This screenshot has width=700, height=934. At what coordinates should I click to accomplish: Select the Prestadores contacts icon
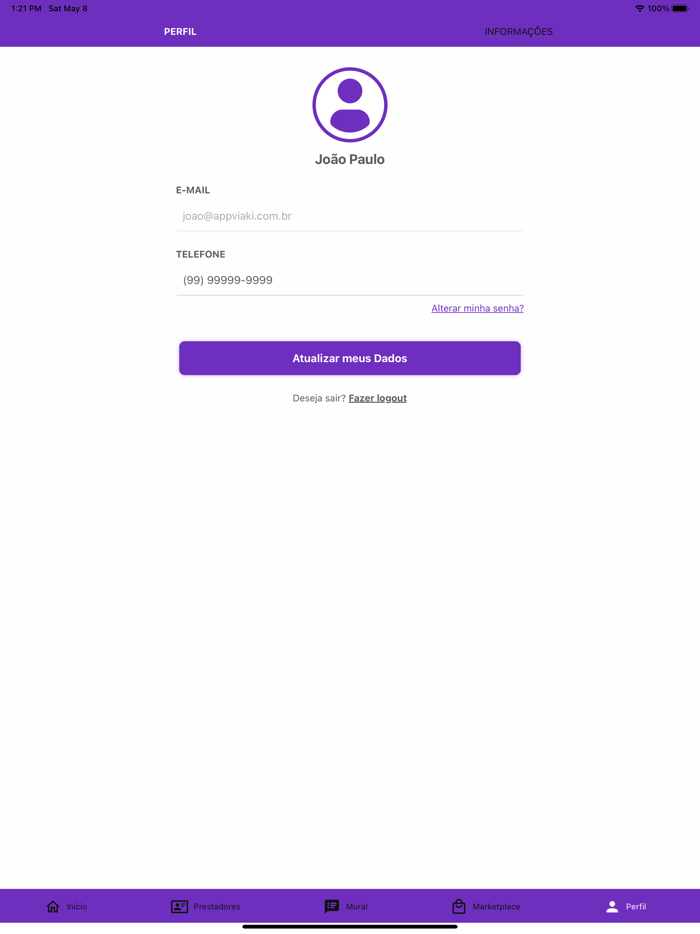coord(179,906)
